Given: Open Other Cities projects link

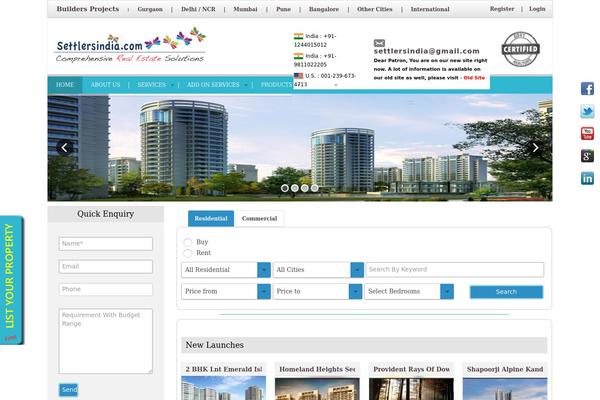Looking at the screenshot, I should pos(375,9).
